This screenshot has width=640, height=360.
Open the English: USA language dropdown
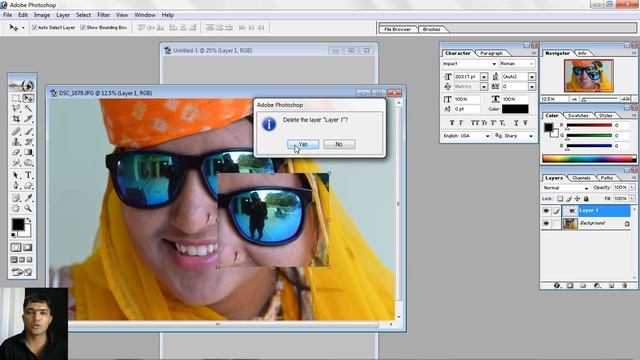pos(487,136)
